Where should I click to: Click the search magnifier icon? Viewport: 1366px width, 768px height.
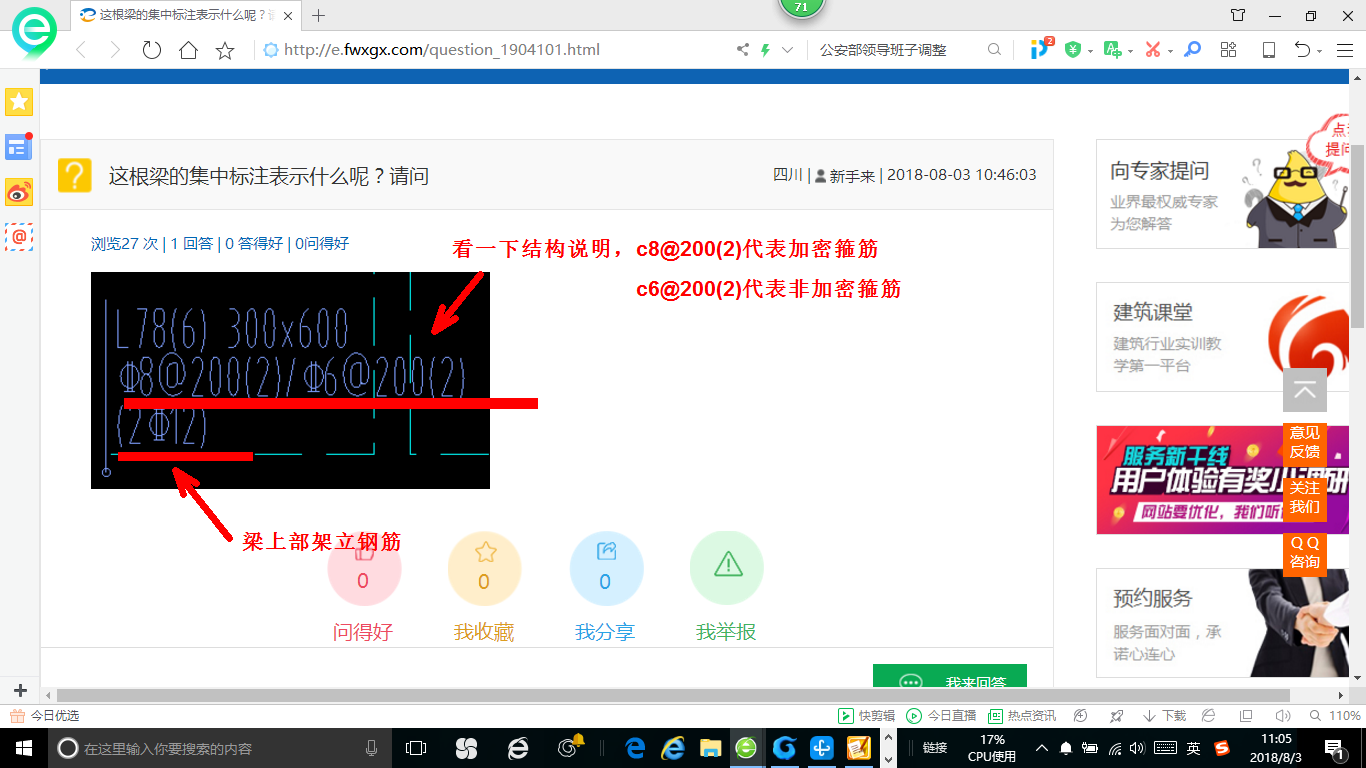tap(994, 49)
